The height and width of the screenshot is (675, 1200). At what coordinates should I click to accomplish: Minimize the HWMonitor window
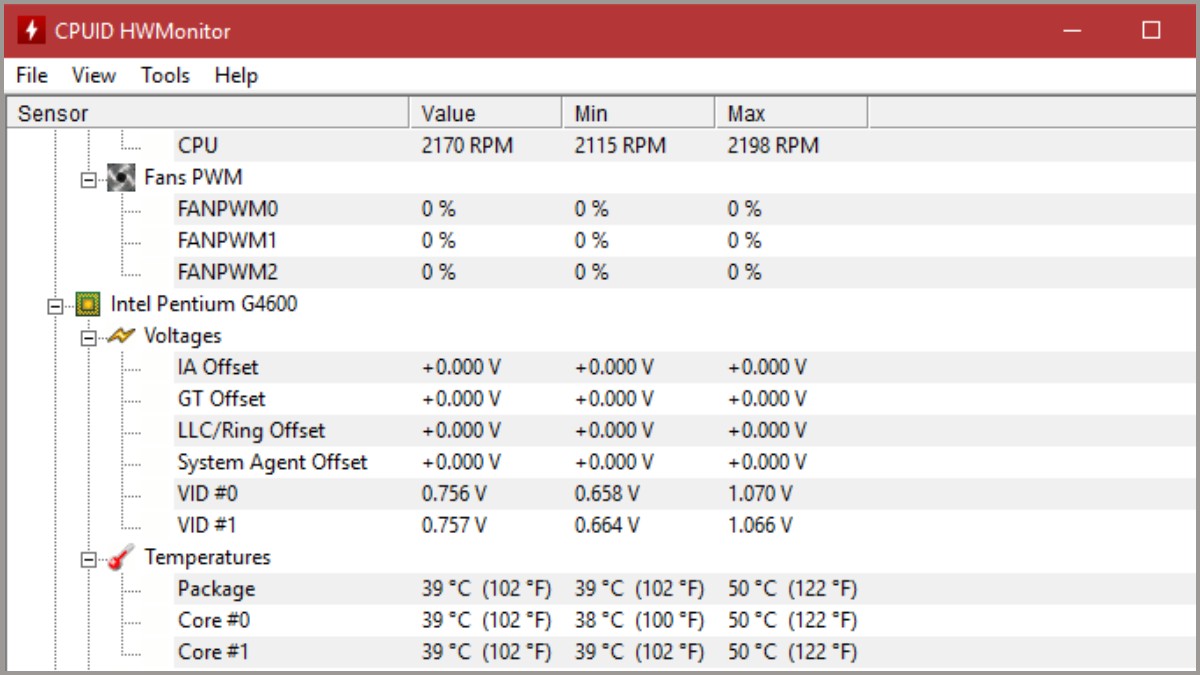point(1073,30)
